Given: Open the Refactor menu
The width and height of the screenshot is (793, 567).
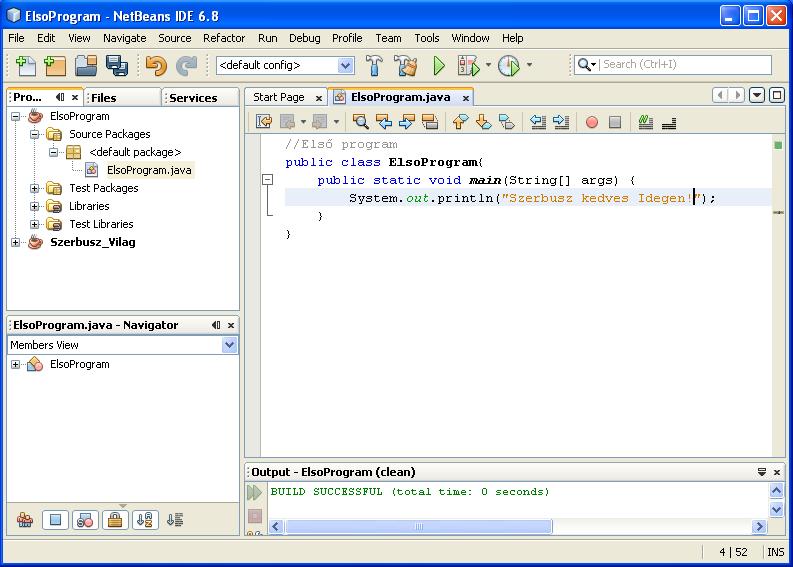Looking at the screenshot, I should pyautogui.click(x=223, y=38).
